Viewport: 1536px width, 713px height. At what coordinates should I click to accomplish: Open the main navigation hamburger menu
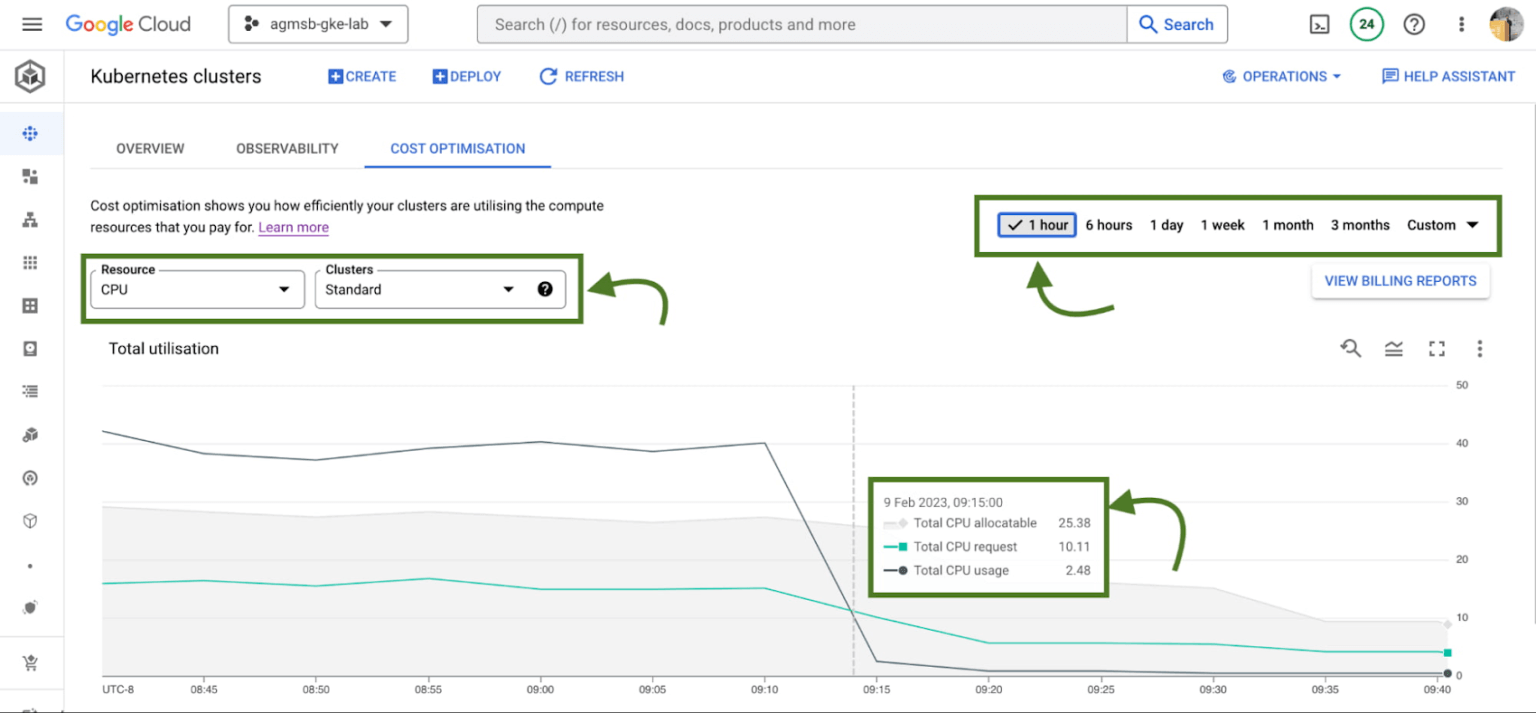(32, 24)
